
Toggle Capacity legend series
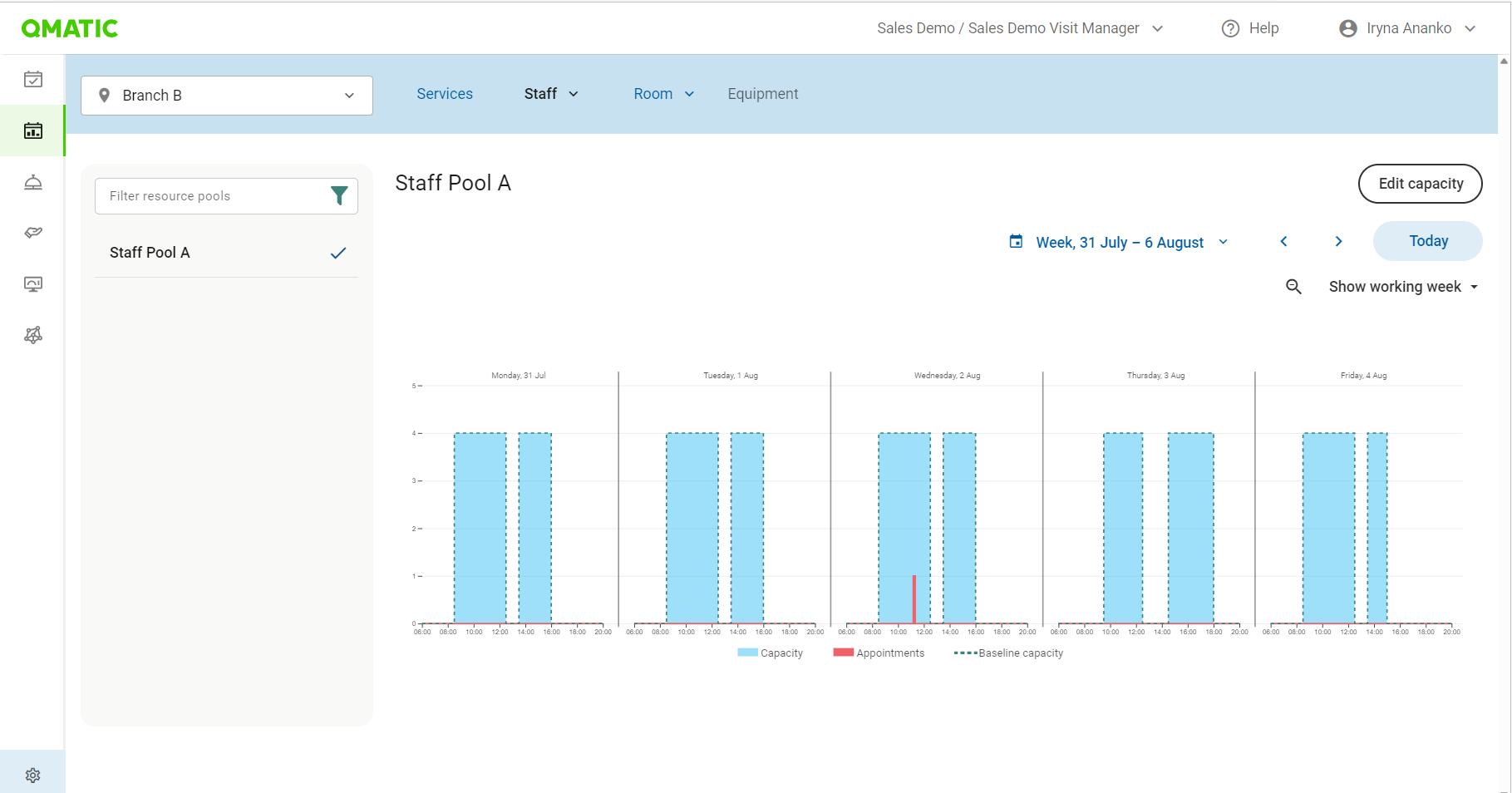(x=770, y=653)
